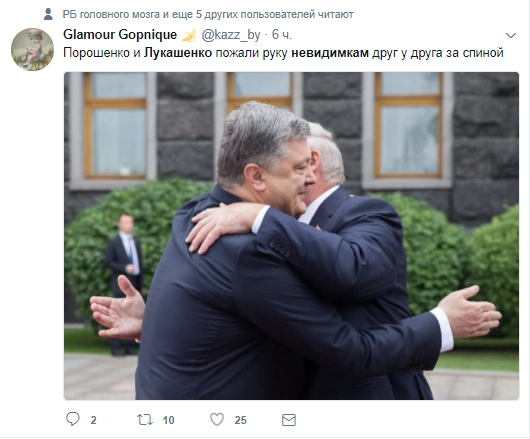Open tweet permalink via the 6 ч. timestamp
530x439 pixels.
click(282, 34)
